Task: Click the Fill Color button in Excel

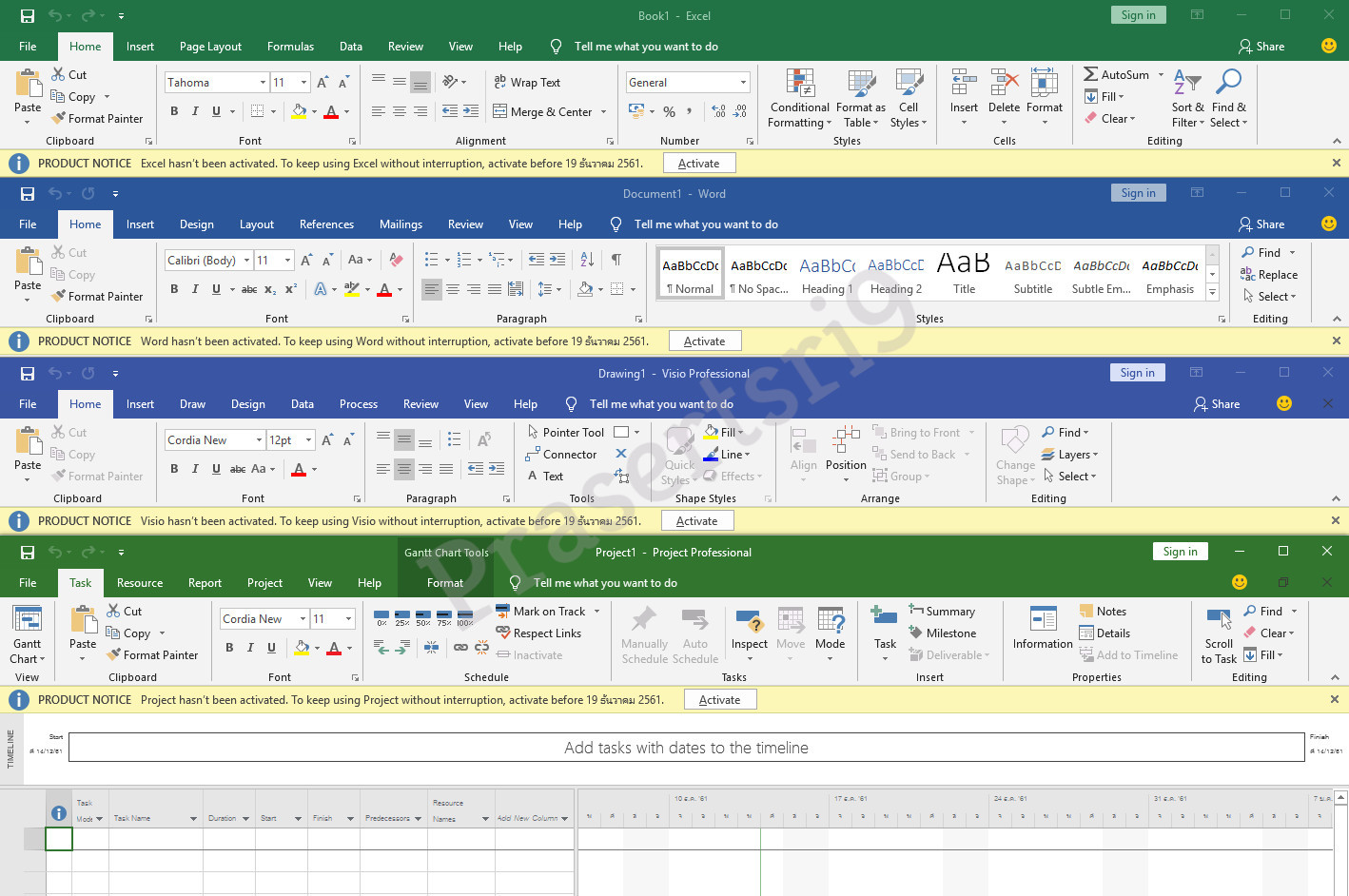Action: tap(299, 112)
